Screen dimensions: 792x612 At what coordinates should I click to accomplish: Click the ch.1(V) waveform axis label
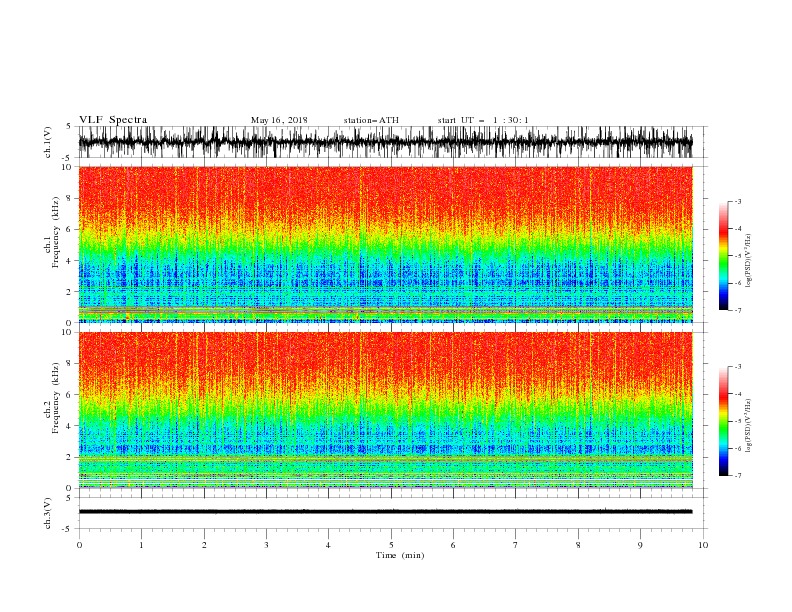click(48, 142)
